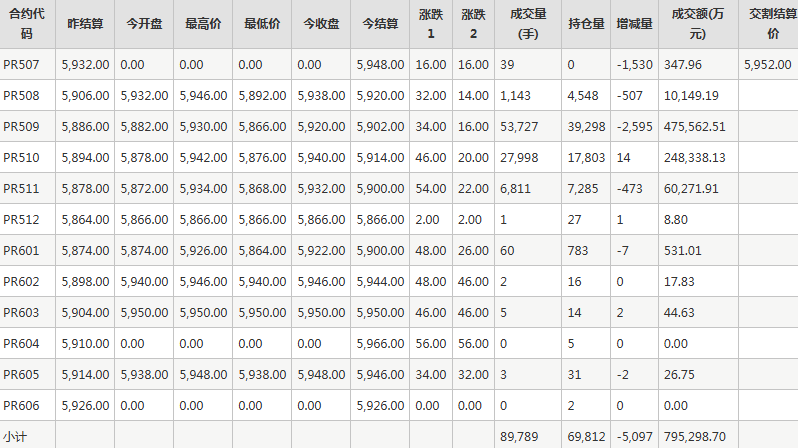Screen dimensions: 798x448
Task: Select contract code PR604
Action: 21,344
